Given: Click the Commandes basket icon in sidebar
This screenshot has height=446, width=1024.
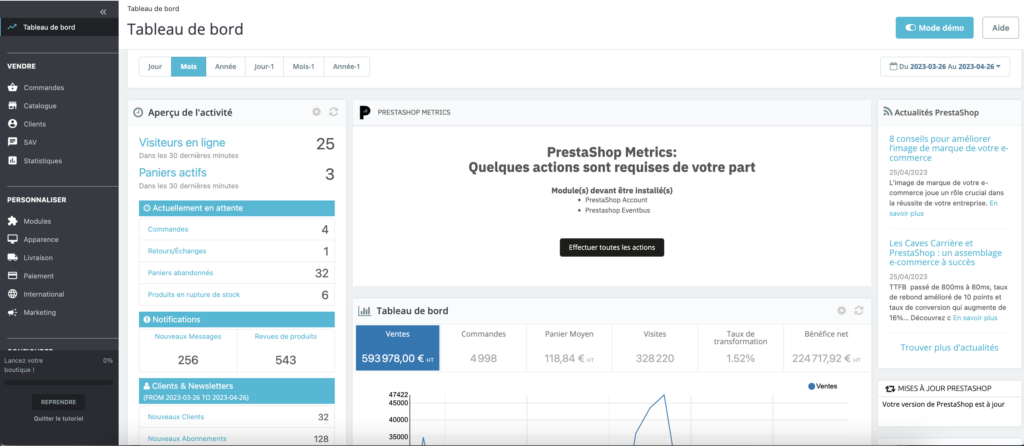Looking at the screenshot, I should pos(12,88).
